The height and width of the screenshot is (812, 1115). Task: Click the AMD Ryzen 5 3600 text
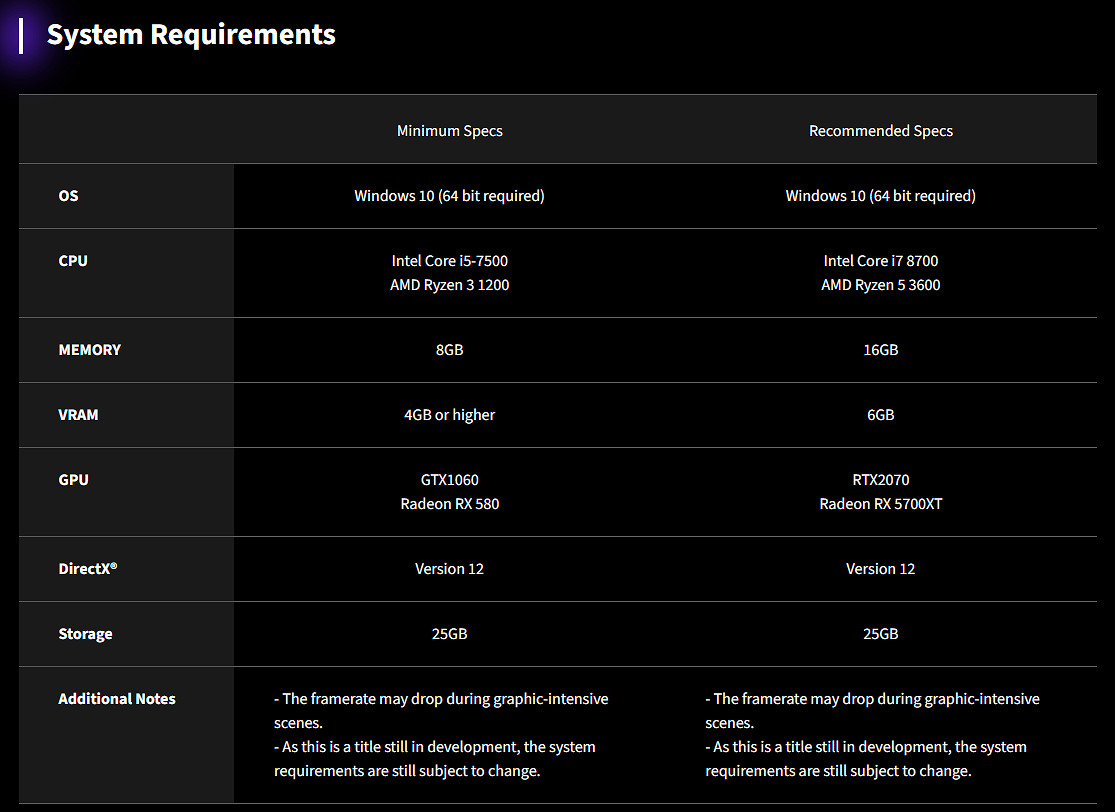point(880,285)
